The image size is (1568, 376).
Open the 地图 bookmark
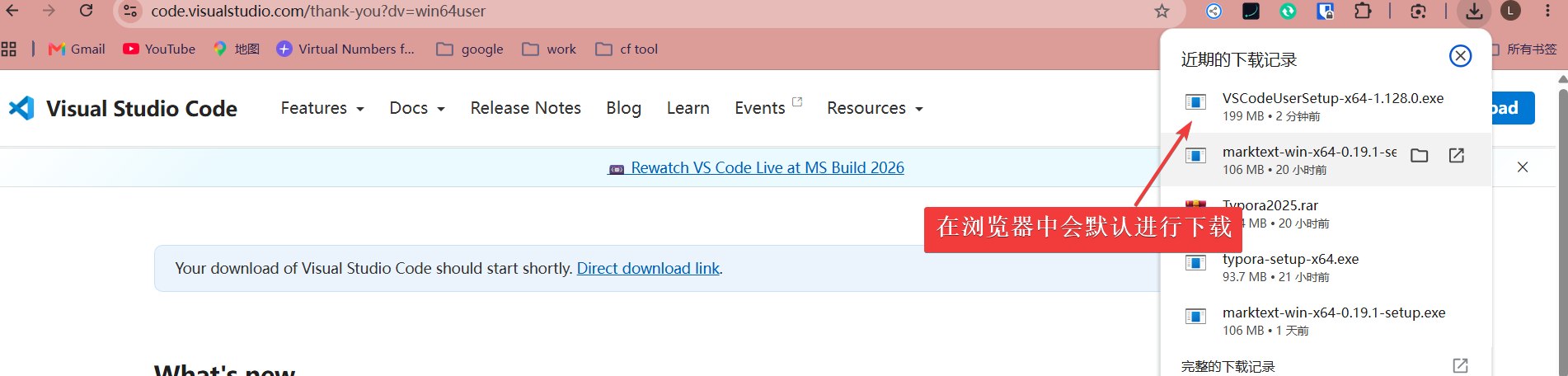[x=237, y=49]
